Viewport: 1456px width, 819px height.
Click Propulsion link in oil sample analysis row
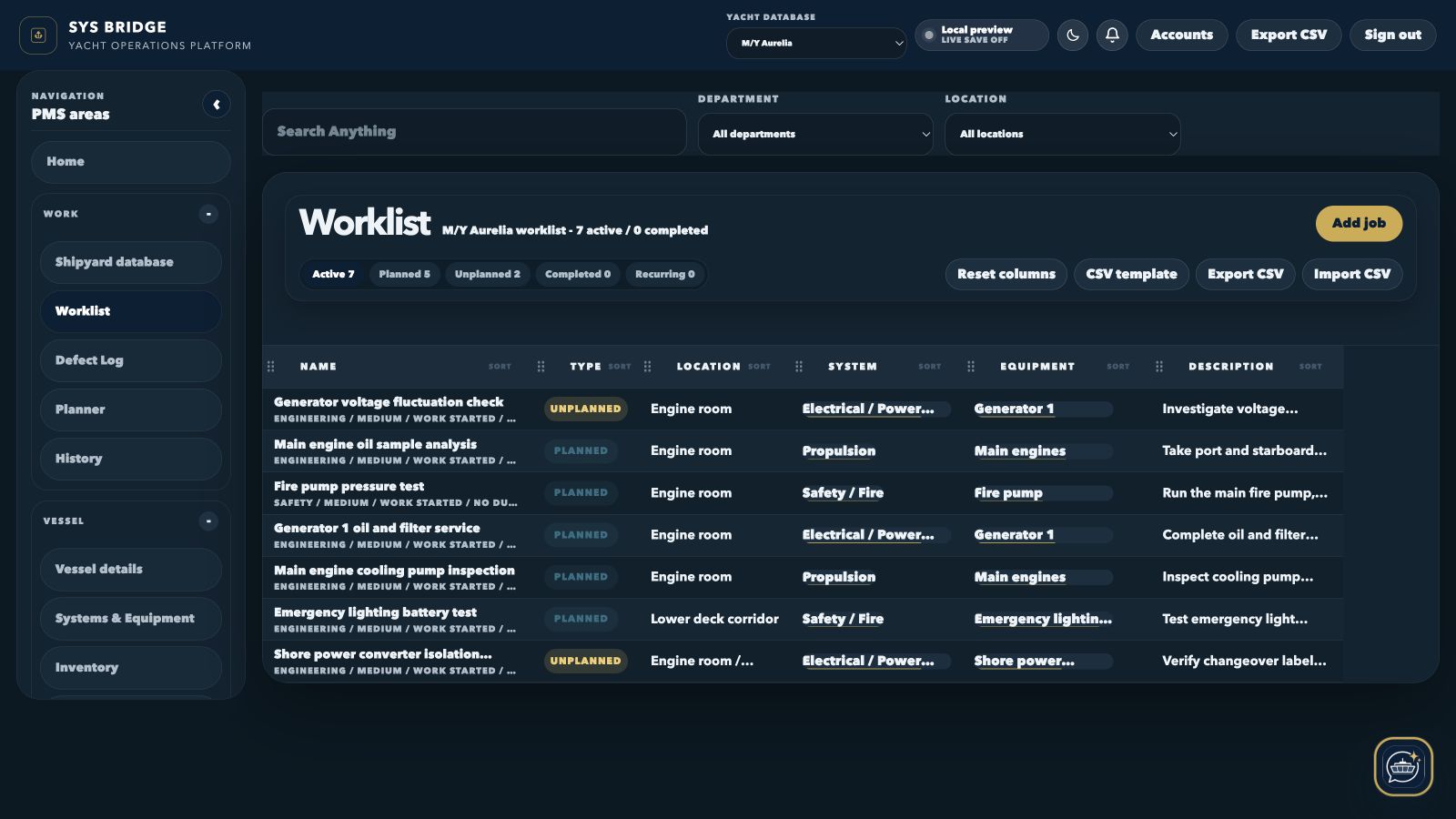coord(838,451)
